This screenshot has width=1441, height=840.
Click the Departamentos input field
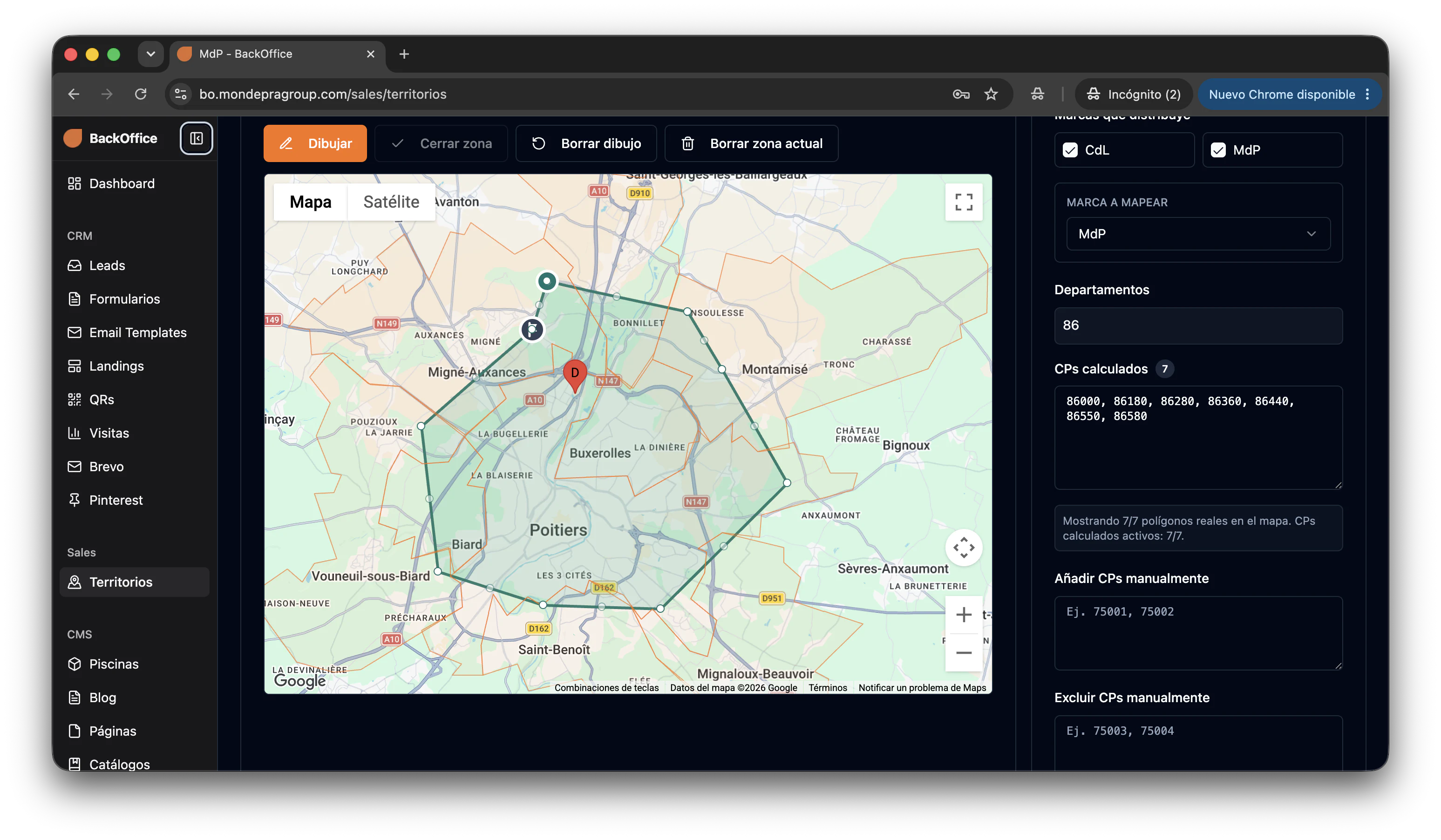click(x=1198, y=325)
